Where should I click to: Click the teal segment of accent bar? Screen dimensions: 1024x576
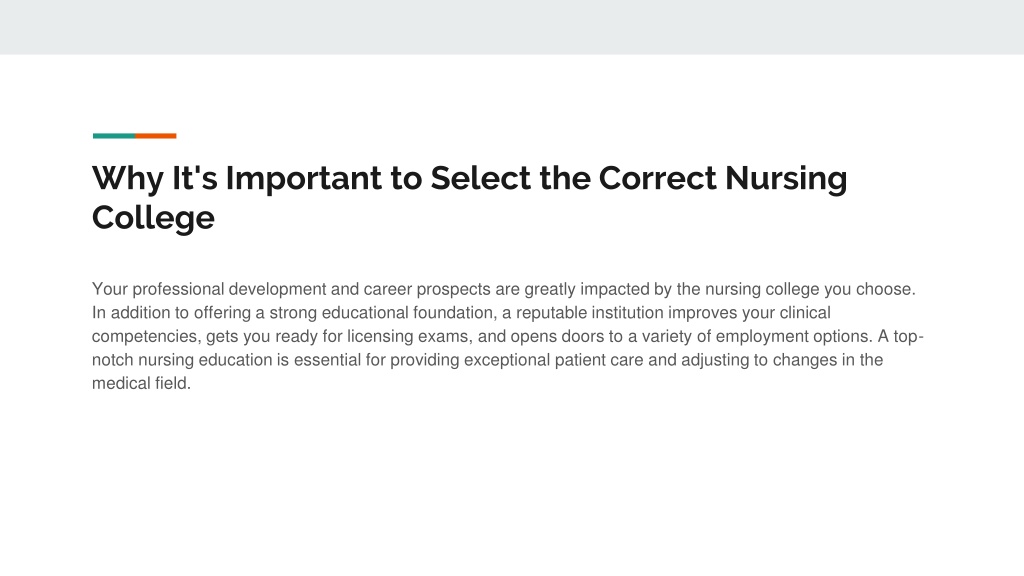(114, 136)
